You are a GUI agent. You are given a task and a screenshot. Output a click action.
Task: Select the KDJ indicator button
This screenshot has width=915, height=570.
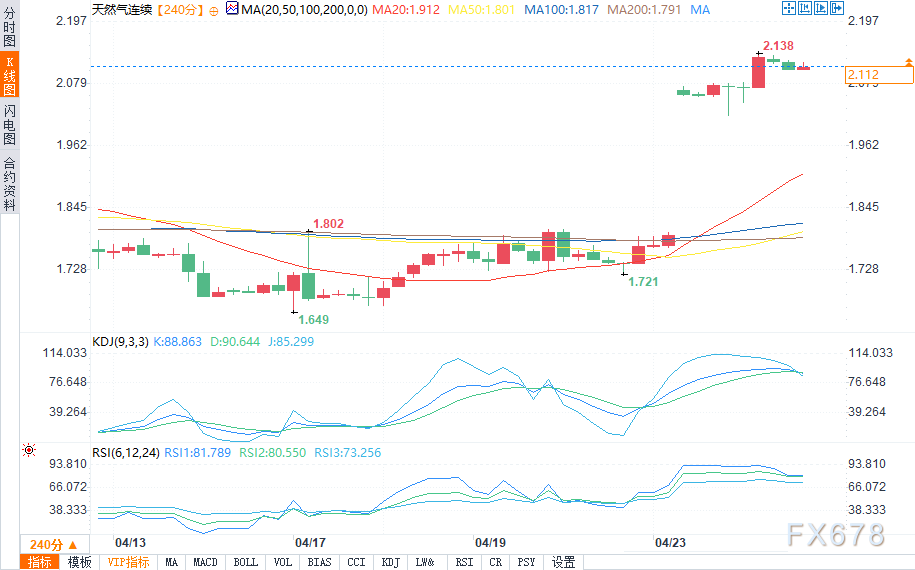pyautogui.click(x=390, y=562)
